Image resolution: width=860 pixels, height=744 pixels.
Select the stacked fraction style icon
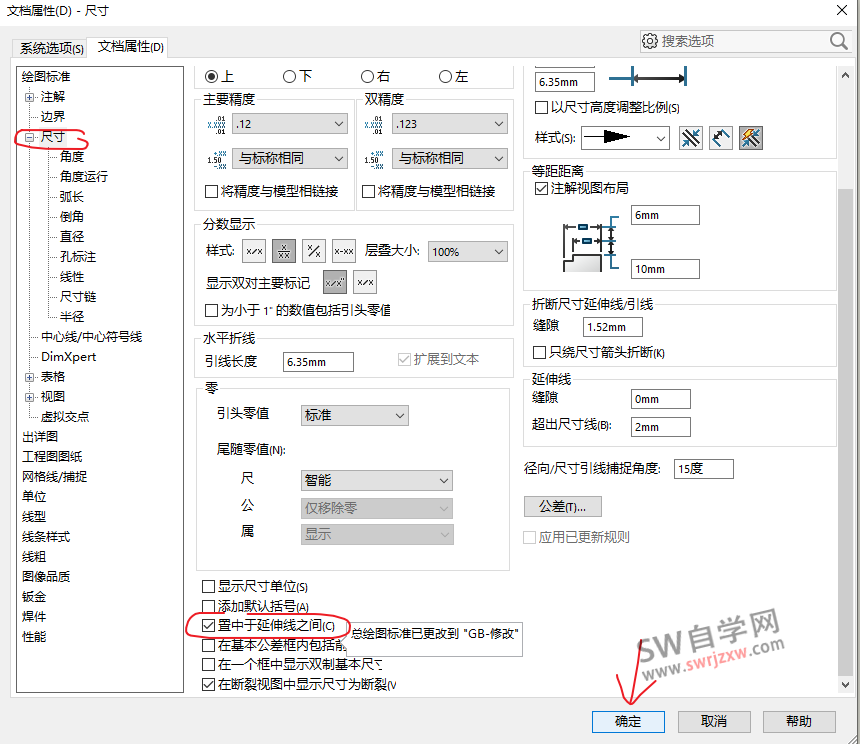(284, 251)
